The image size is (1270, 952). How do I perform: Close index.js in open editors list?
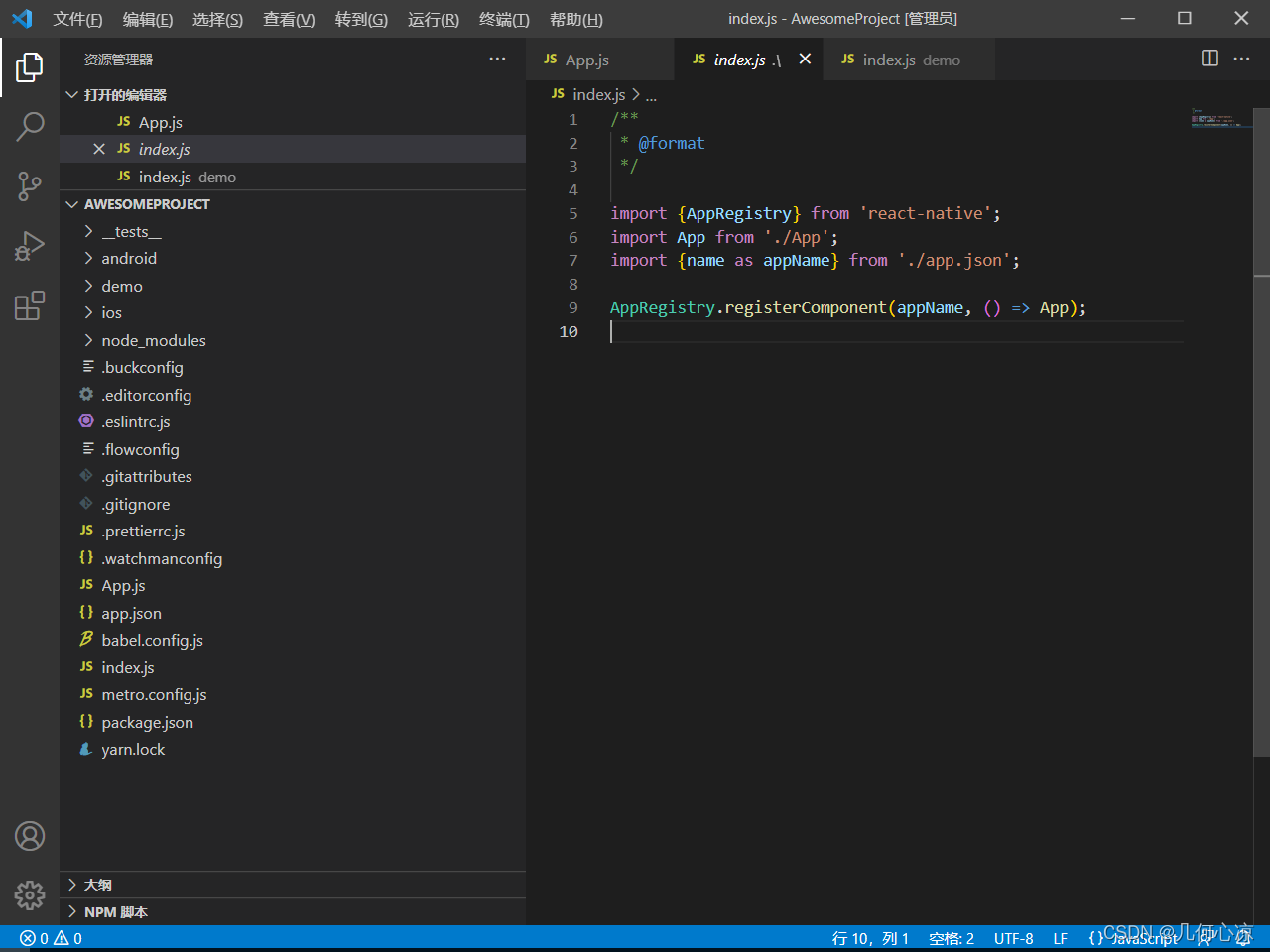[x=99, y=149]
